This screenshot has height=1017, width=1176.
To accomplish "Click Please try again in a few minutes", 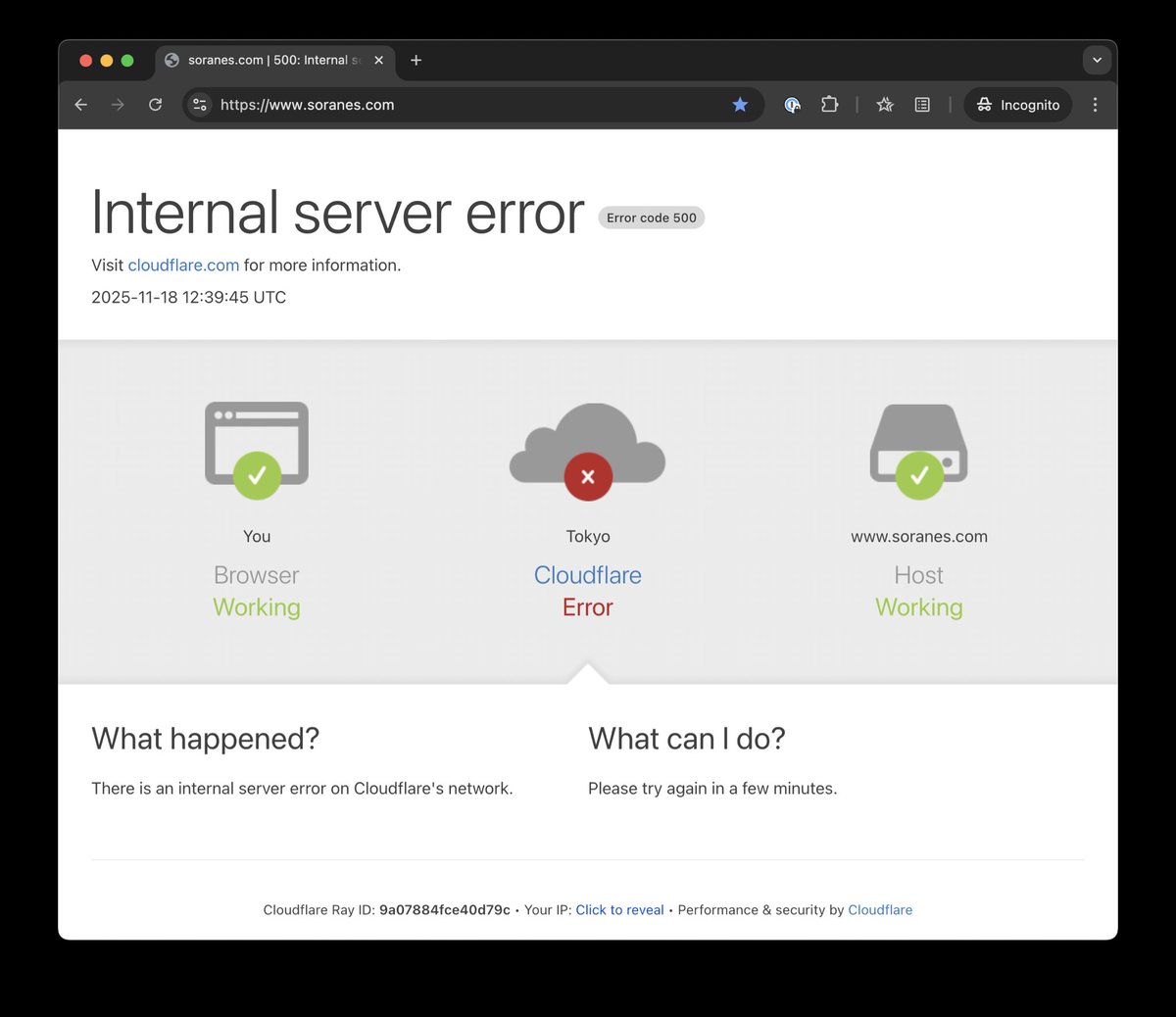I will [x=712, y=789].
